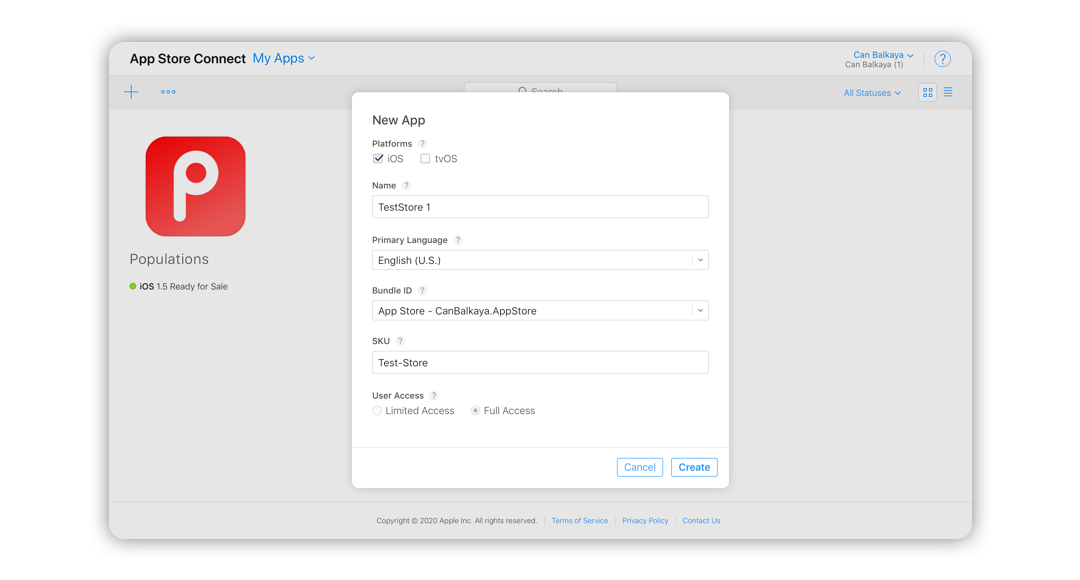Open the three-dots more options menu
1080x580 pixels.
click(168, 92)
